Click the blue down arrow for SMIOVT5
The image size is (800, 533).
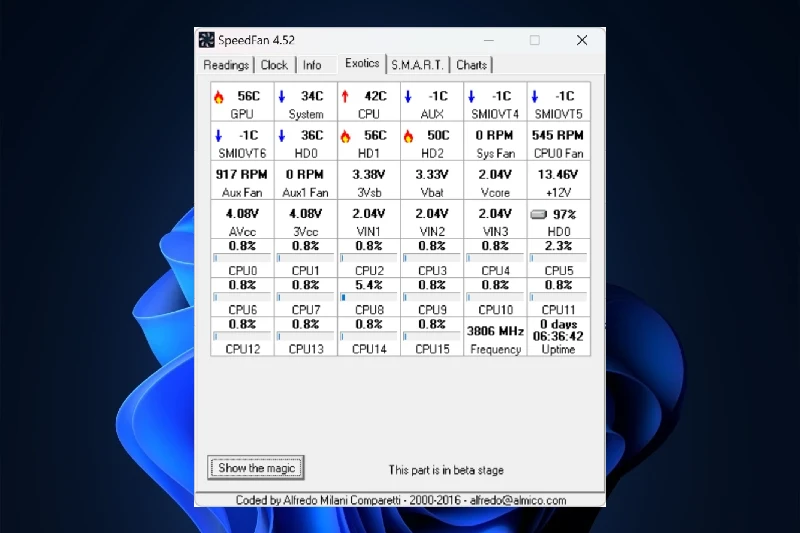coord(535,96)
